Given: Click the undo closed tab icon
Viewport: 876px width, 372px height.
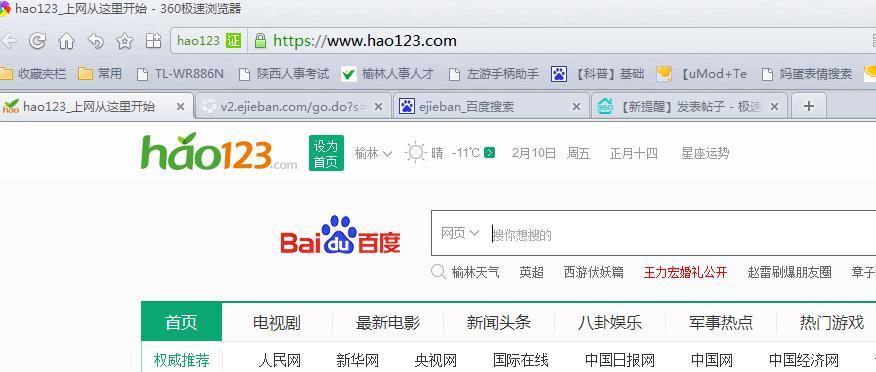Looking at the screenshot, I should pyautogui.click(x=96, y=41).
